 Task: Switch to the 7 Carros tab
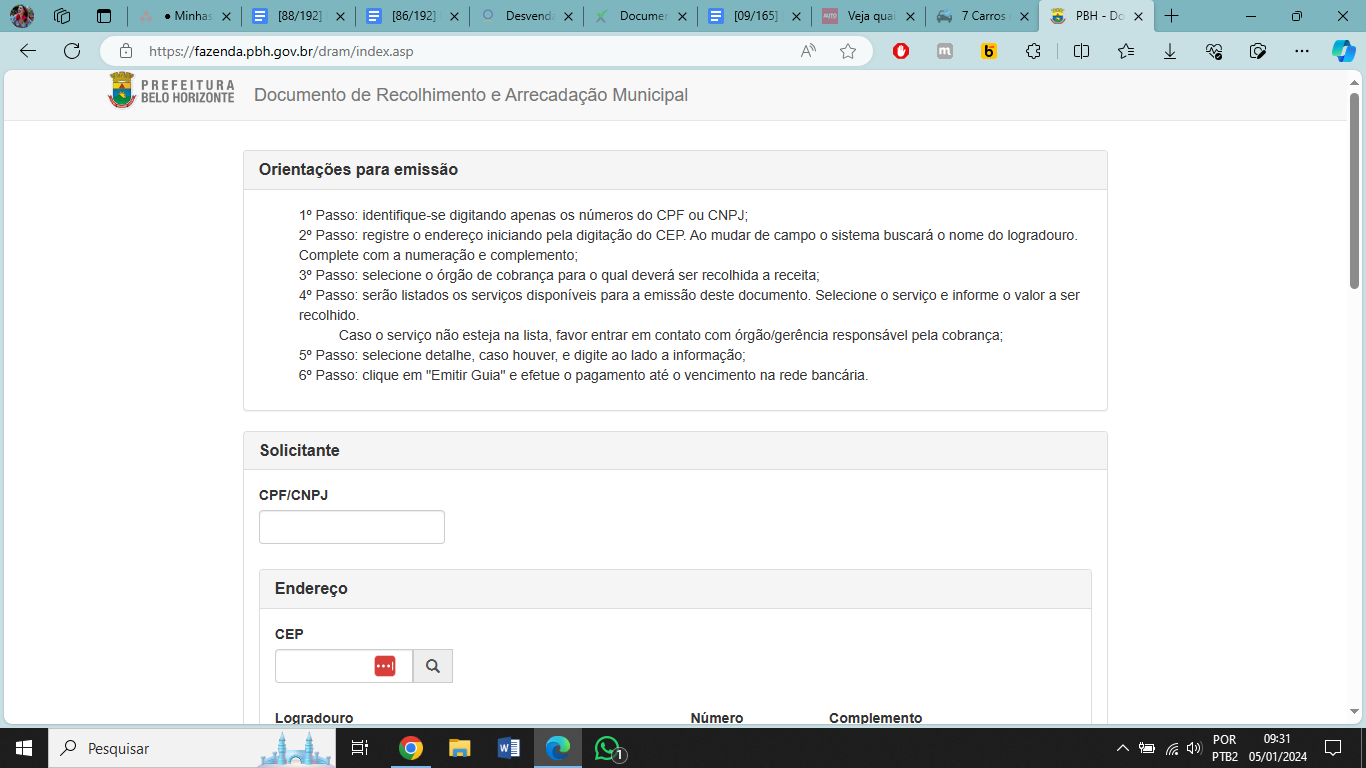983,16
